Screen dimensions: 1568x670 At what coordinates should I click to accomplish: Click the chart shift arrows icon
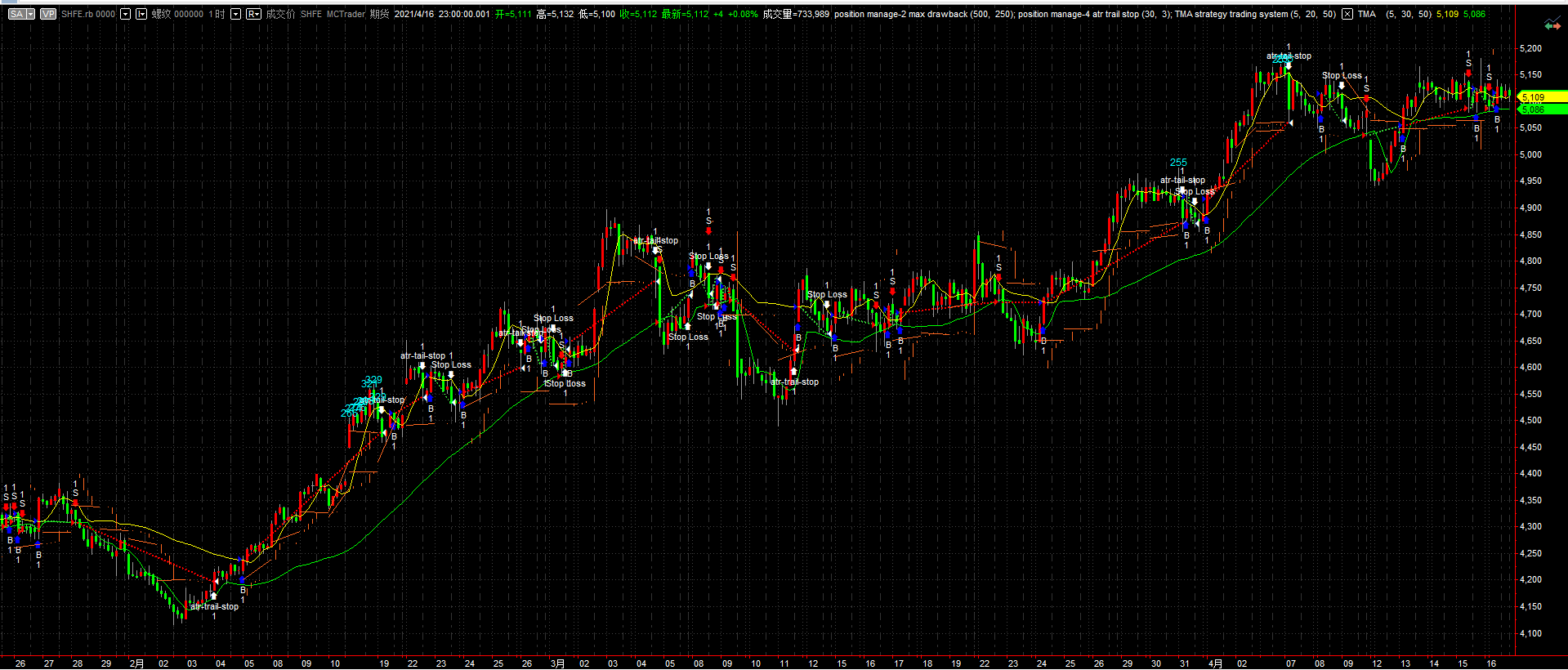pyautogui.click(x=1552, y=25)
